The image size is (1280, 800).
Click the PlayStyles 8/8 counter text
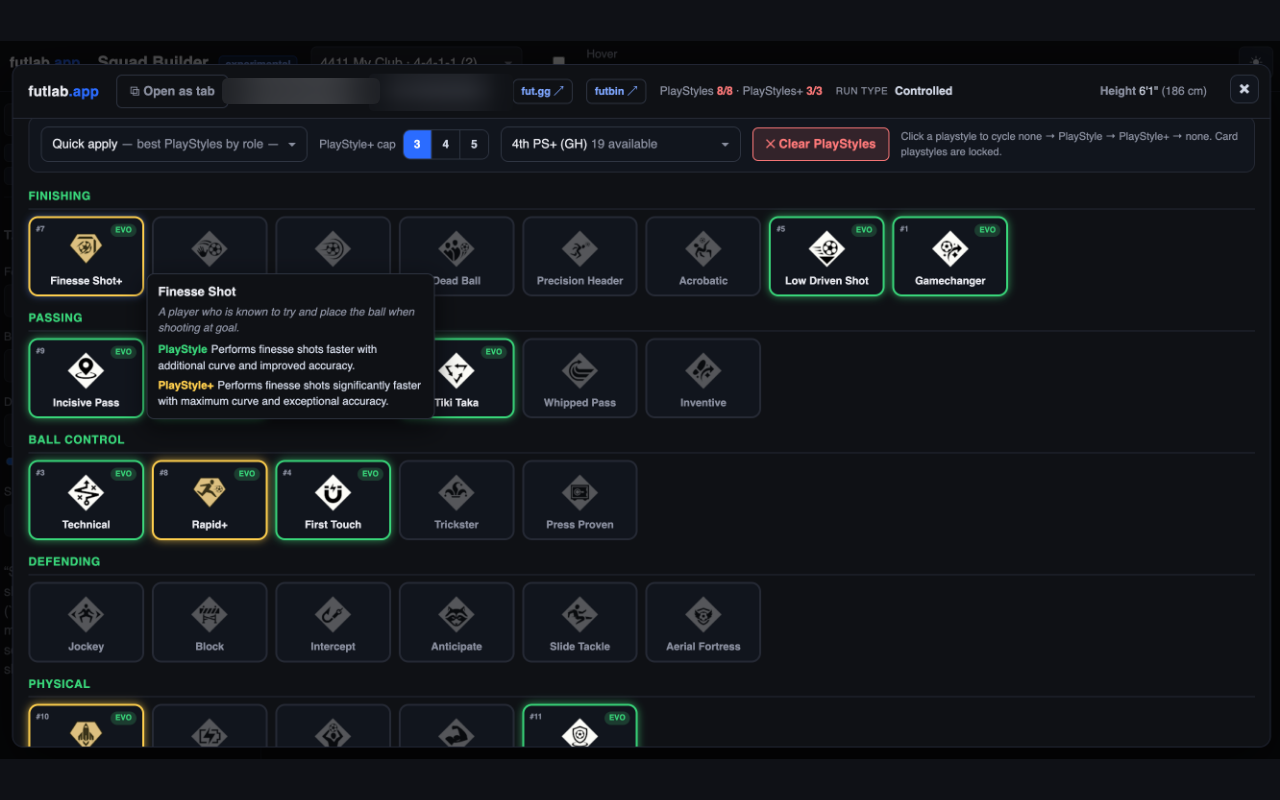point(696,91)
